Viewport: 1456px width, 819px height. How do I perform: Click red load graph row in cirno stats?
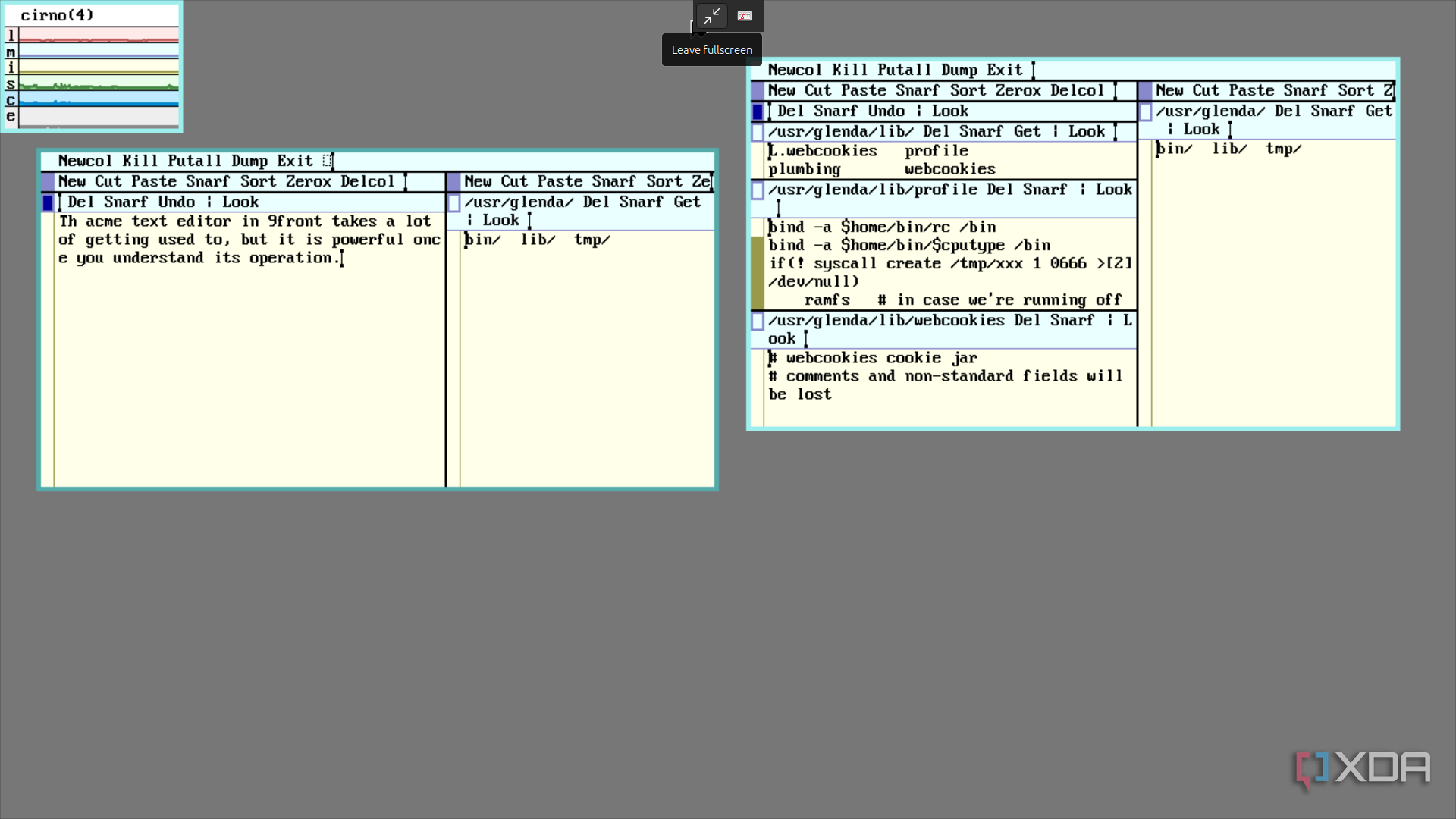click(x=99, y=35)
